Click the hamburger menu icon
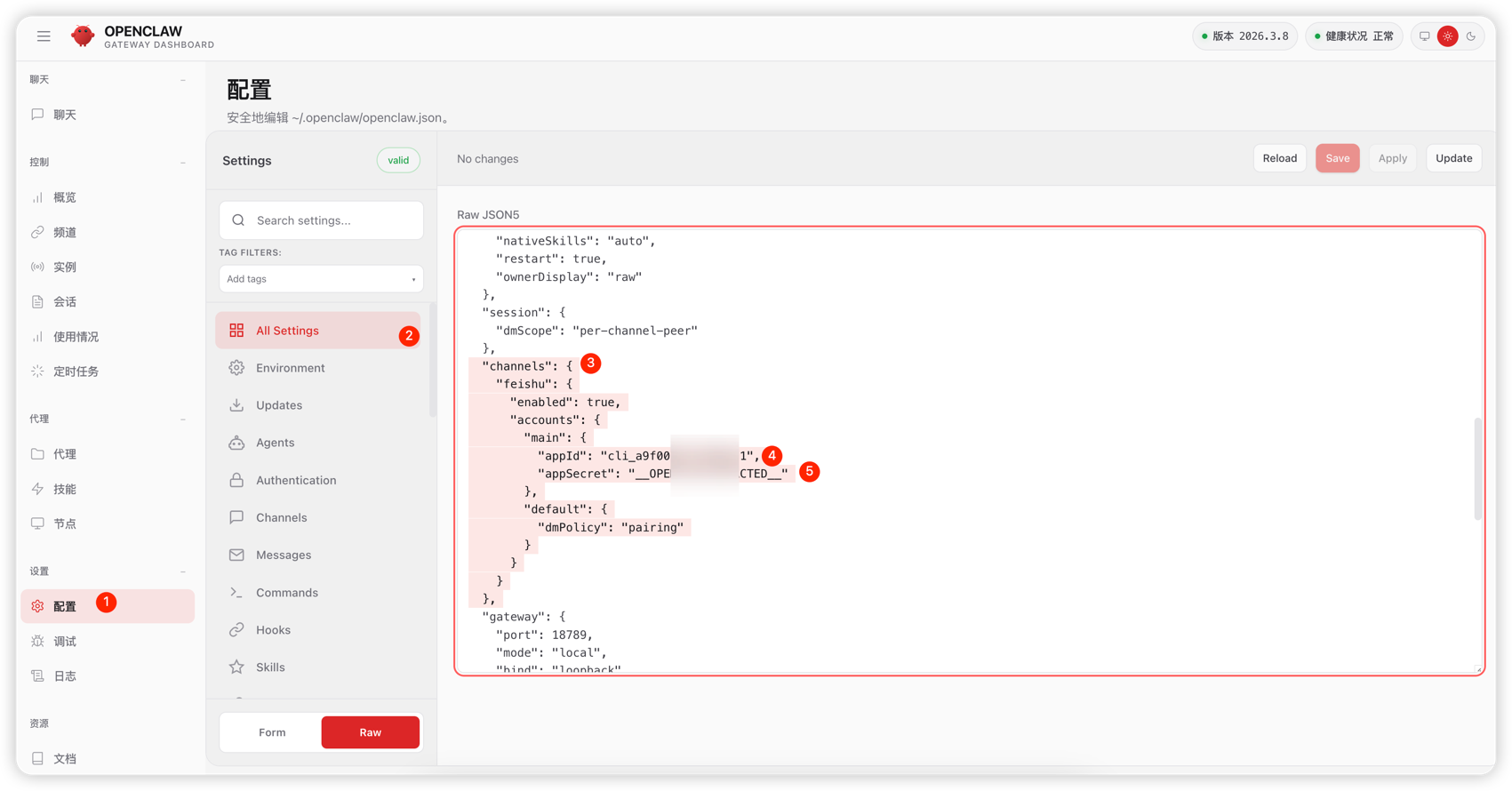 [x=44, y=36]
